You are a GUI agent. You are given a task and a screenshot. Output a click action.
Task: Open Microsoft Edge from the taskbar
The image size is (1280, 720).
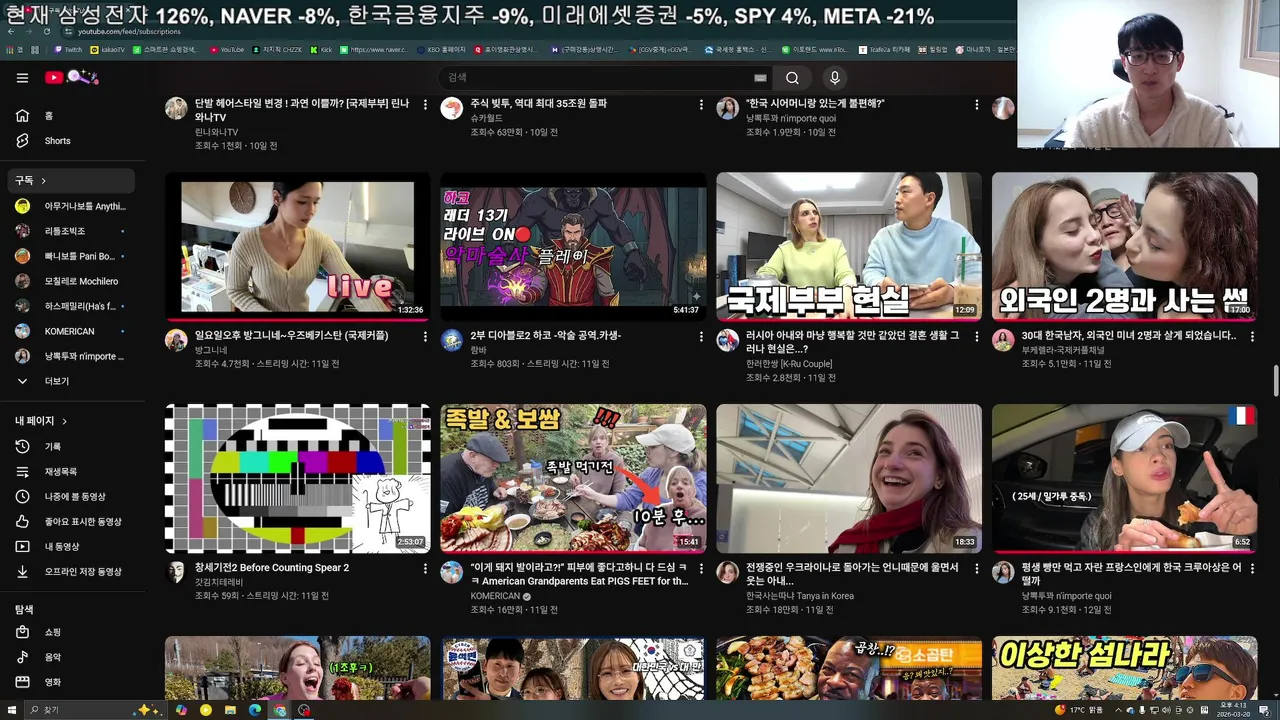pos(254,710)
